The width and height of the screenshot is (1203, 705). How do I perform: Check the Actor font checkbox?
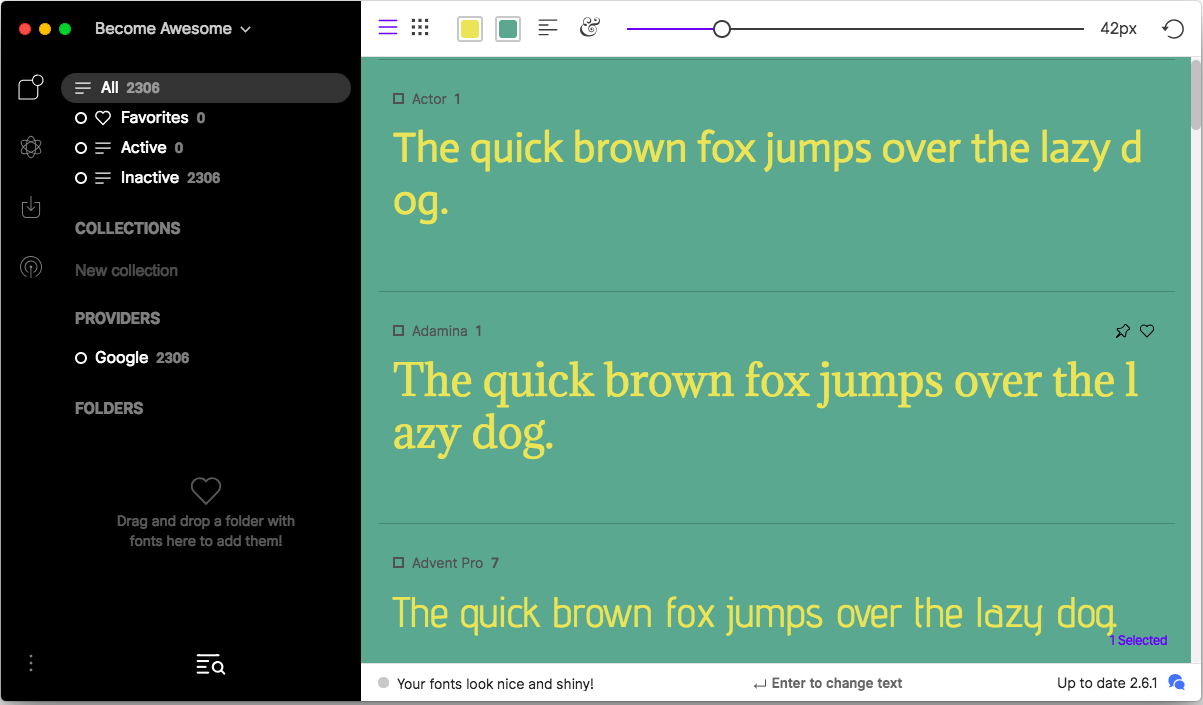tap(398, 99)
